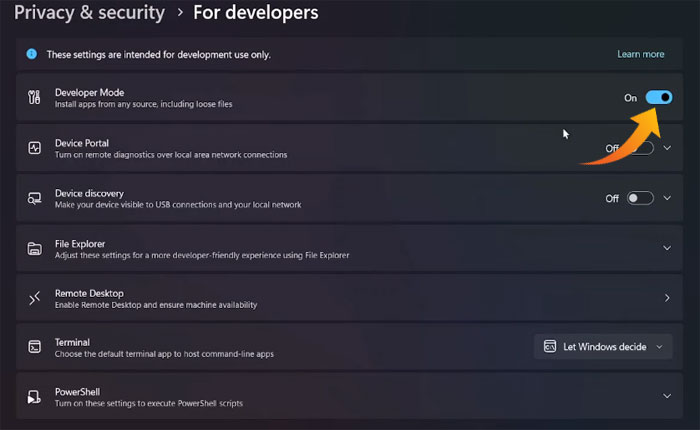Click the Device discovery icon
700x430 pixels.
coord(34,198)
